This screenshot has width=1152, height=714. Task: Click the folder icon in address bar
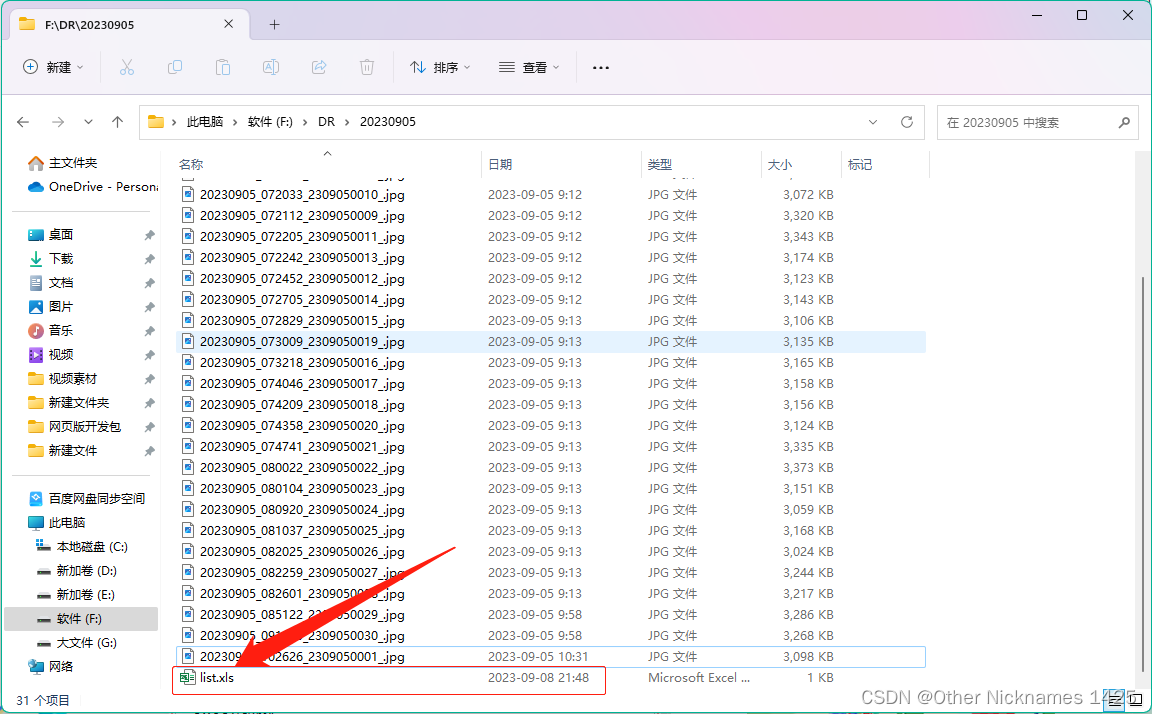(156, 122)
